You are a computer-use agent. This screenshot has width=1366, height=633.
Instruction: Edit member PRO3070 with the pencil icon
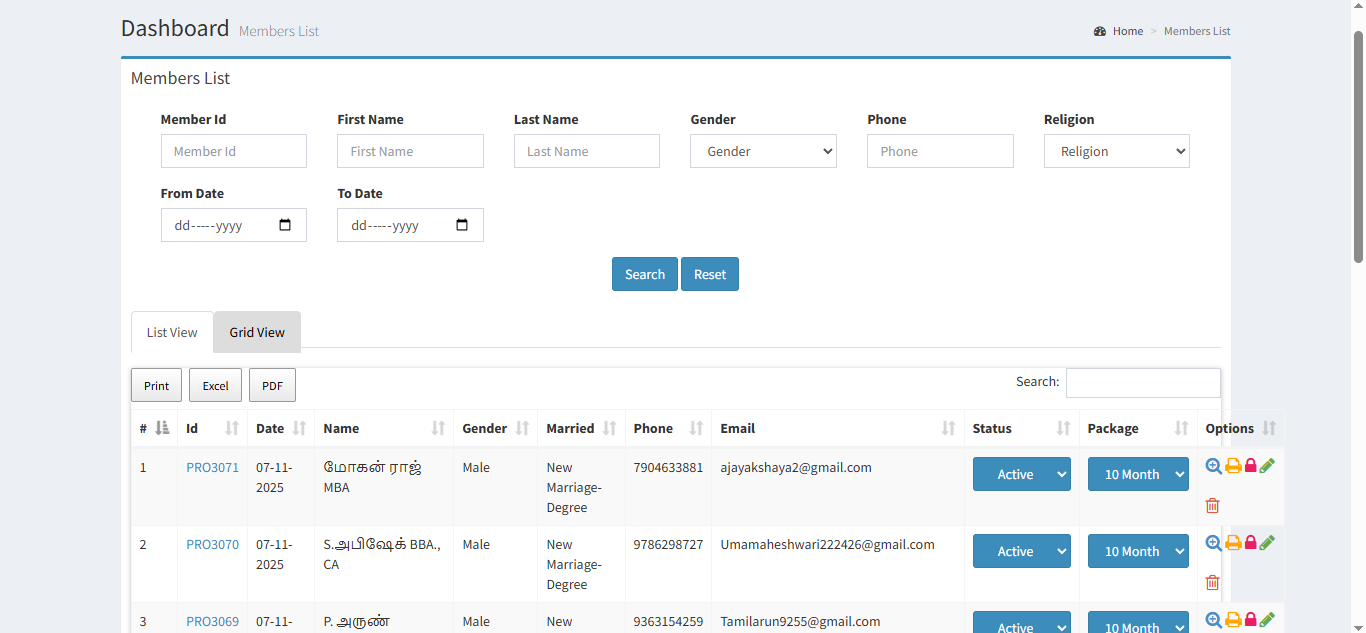pyautogui.click(x=1267, y=543)
